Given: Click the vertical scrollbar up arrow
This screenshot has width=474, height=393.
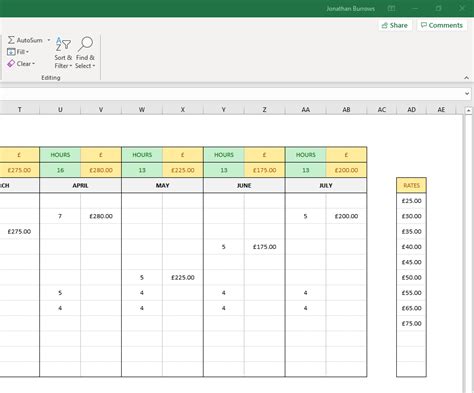Looking at the screenshot, I should [469, 111].
